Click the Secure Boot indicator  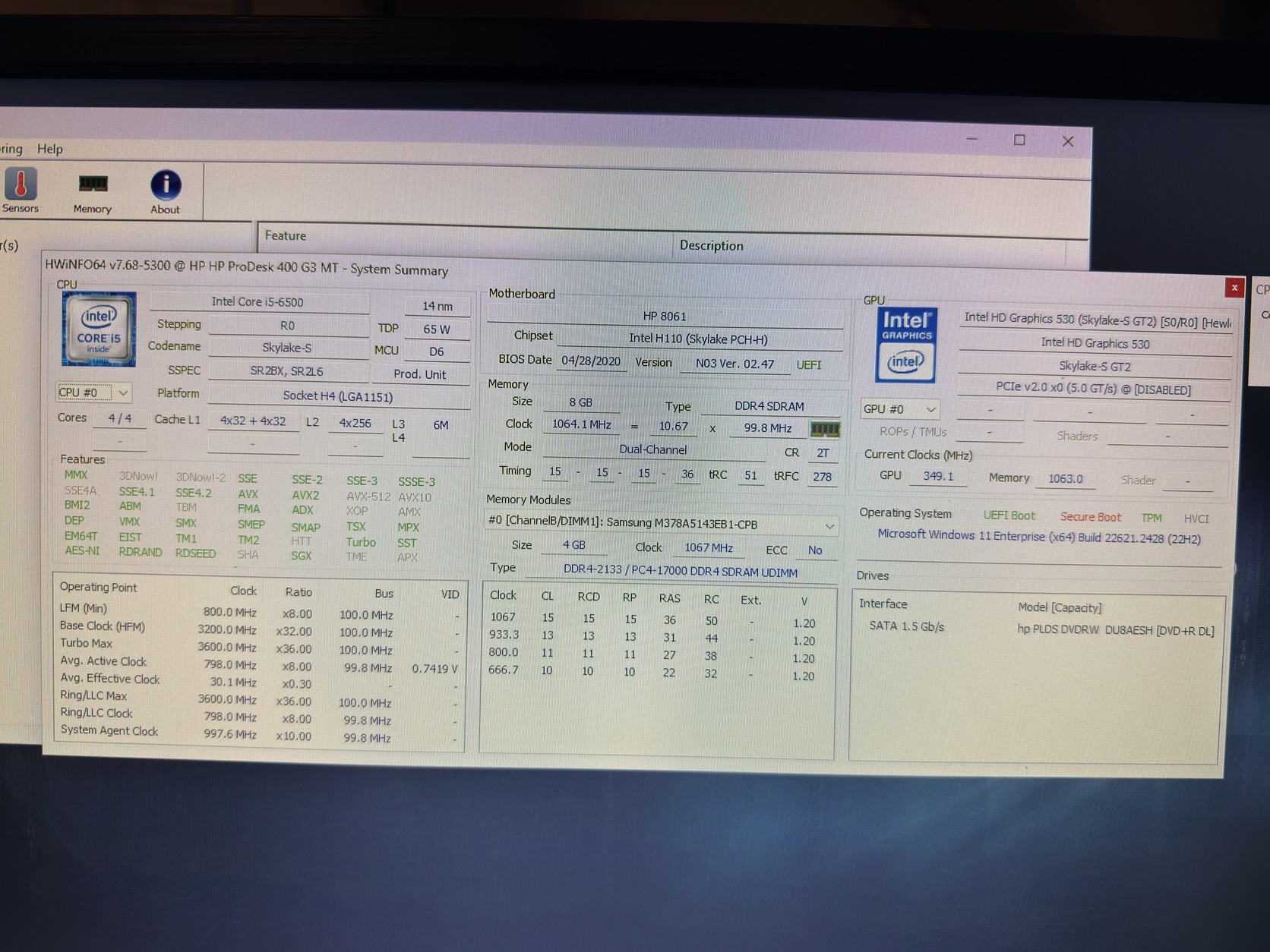pos(1091,517)
